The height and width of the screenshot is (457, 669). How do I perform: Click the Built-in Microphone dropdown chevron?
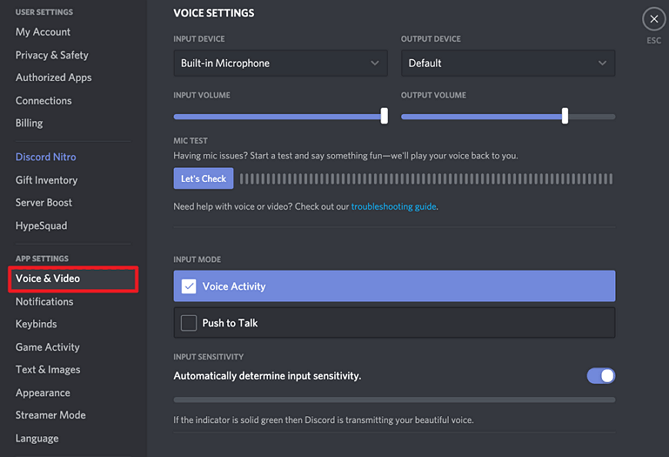[375, 63]
